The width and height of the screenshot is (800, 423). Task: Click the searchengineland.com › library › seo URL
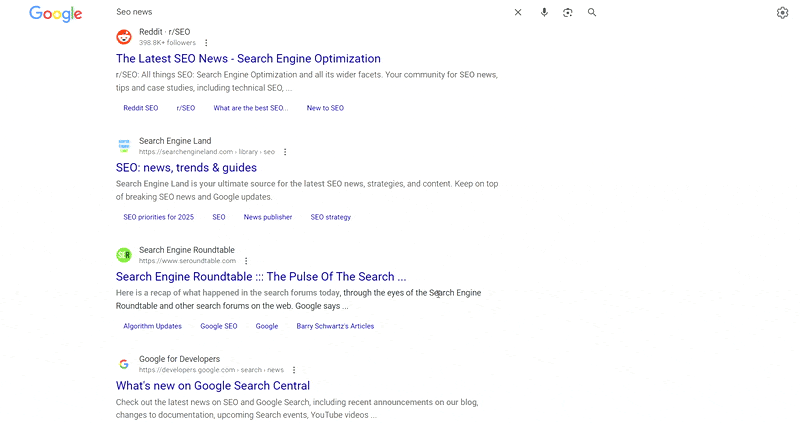pos(207,152)
